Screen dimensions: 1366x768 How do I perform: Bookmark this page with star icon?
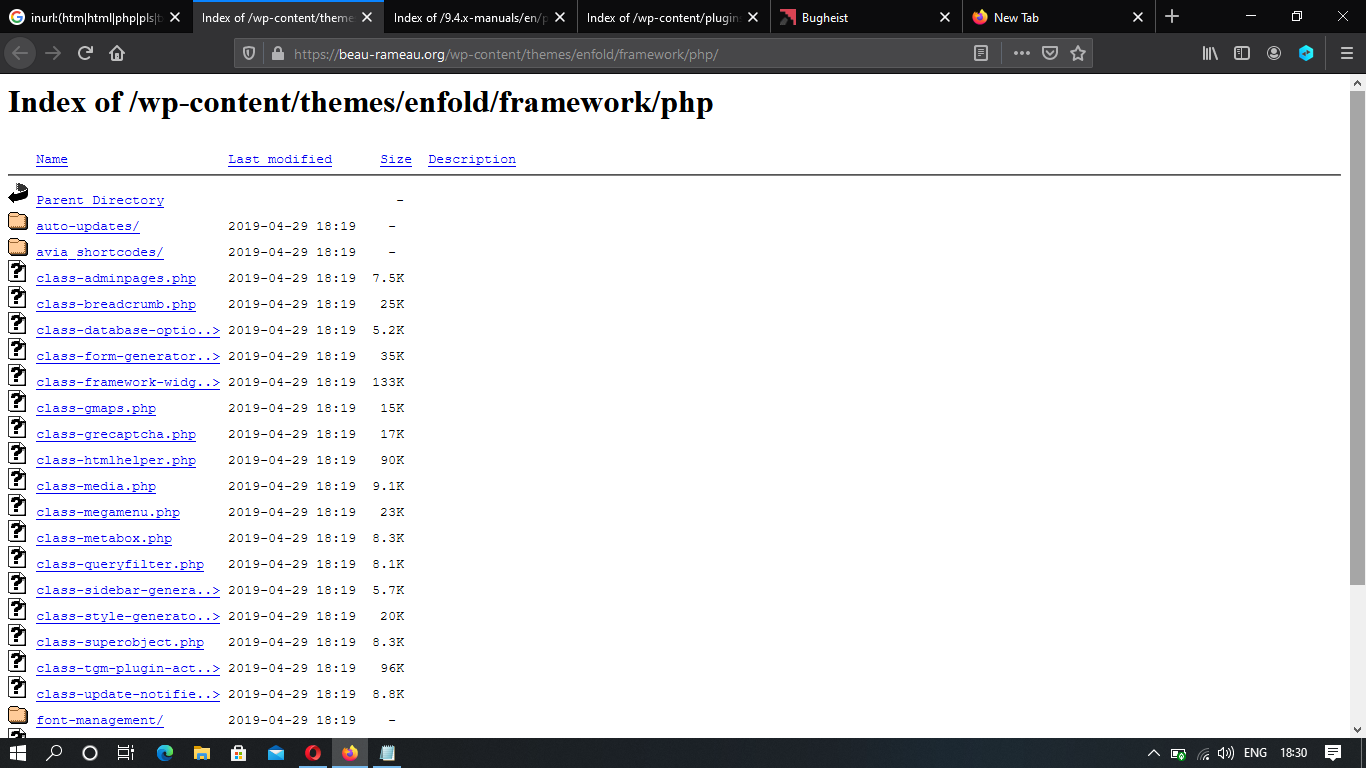[x=1078, y=54]
